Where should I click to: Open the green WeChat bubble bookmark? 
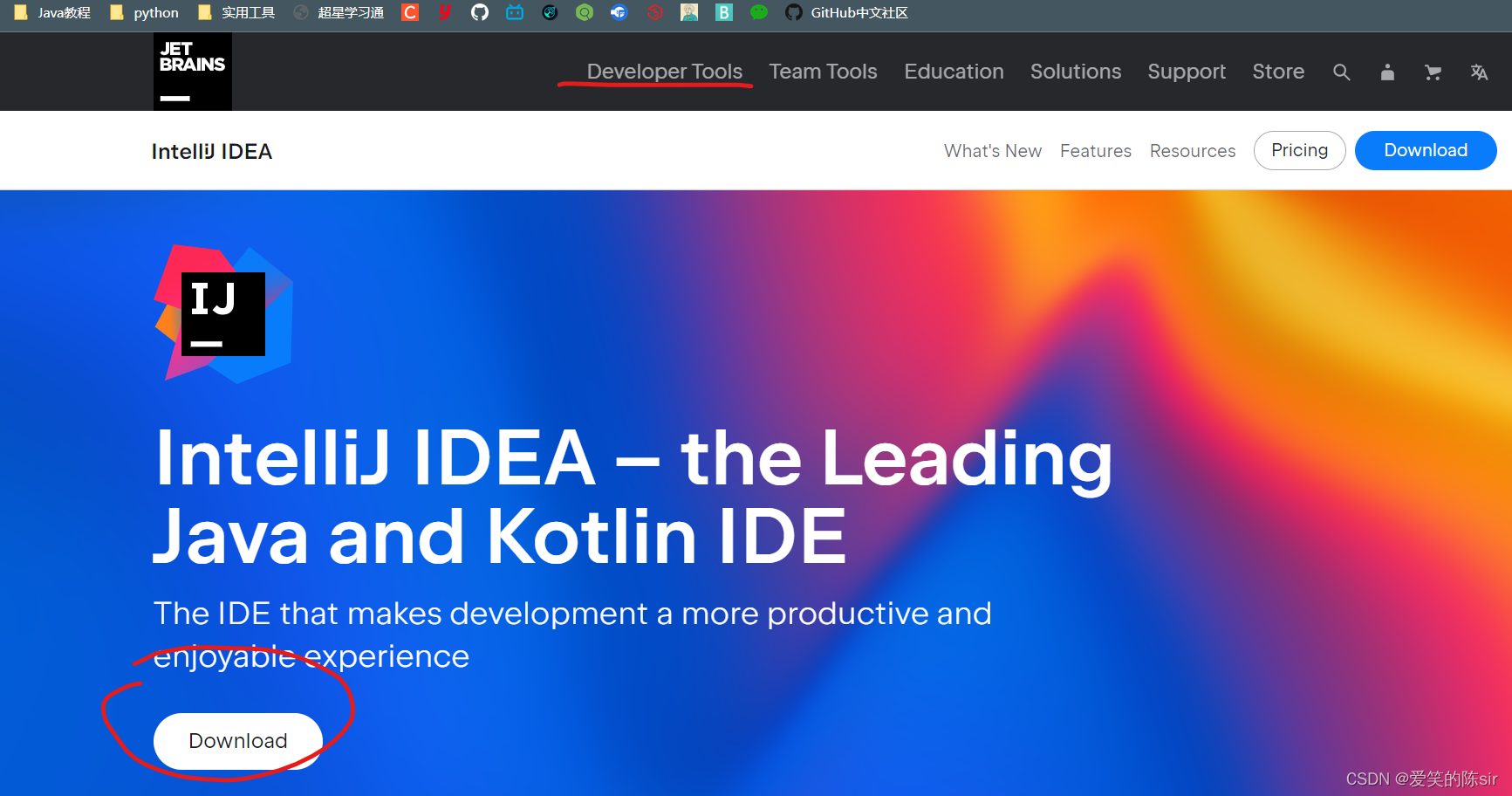[x=759, y=12]
